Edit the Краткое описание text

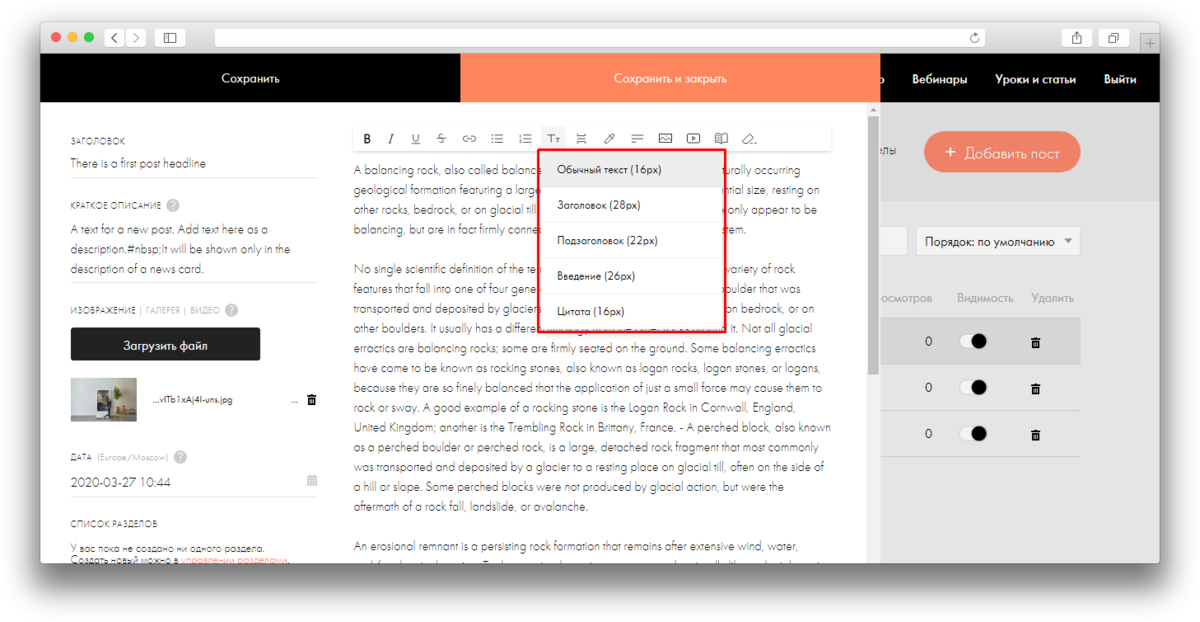click(194, 249)
